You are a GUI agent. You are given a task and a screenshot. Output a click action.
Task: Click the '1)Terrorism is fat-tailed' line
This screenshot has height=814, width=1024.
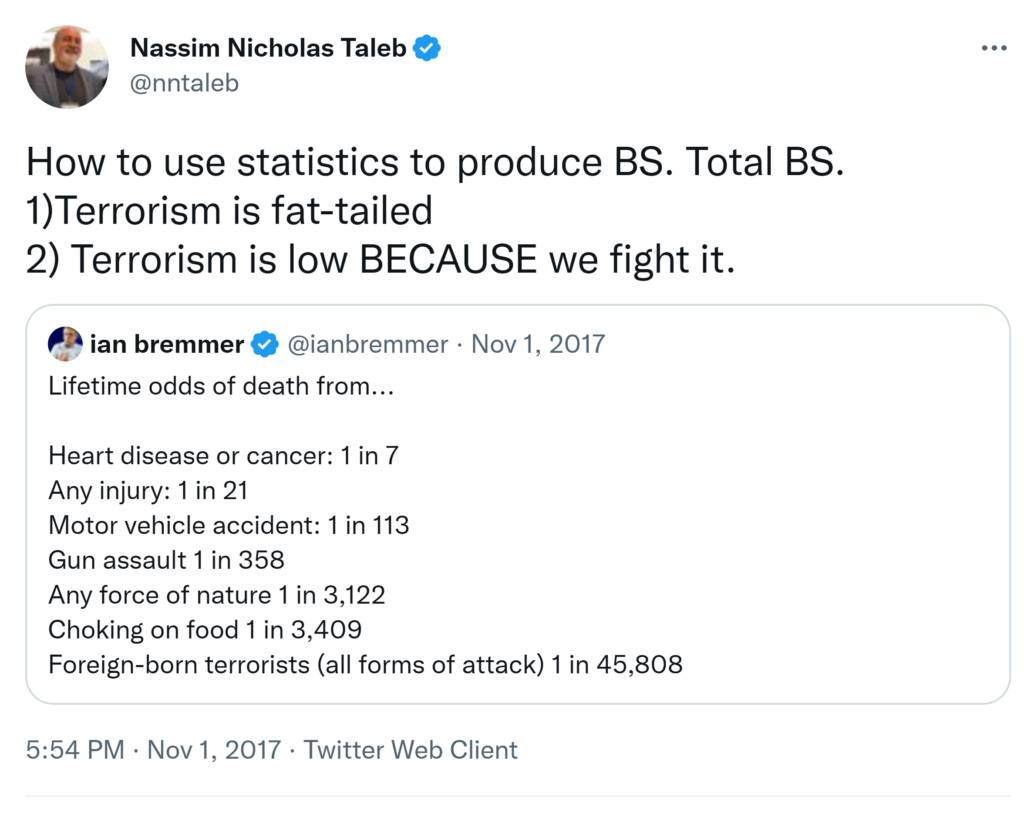pyautogui.click(x=229, y=211)
